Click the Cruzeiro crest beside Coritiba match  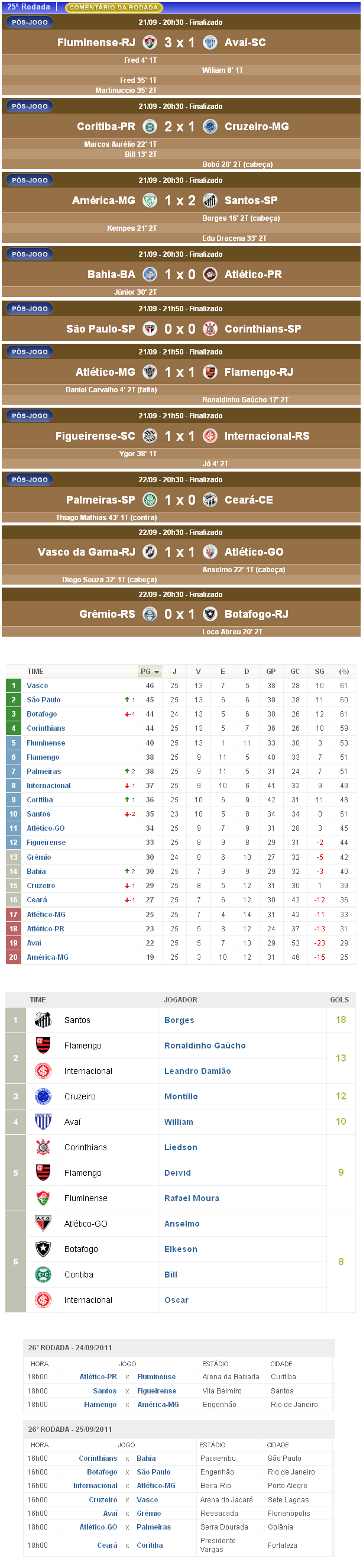coord(210,127)
